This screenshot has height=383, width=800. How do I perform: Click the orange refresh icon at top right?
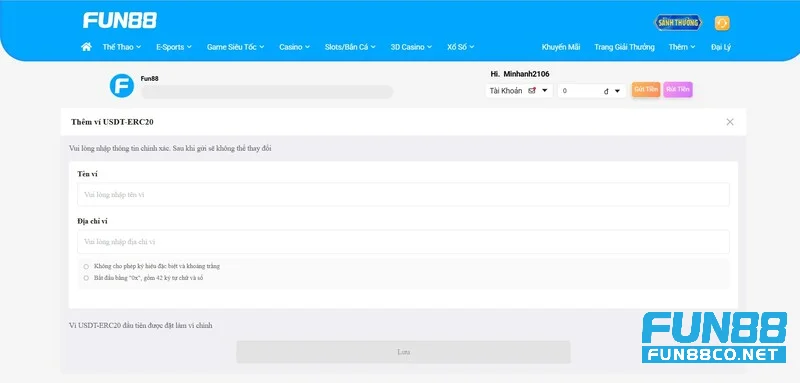click(x=722, y=23)
